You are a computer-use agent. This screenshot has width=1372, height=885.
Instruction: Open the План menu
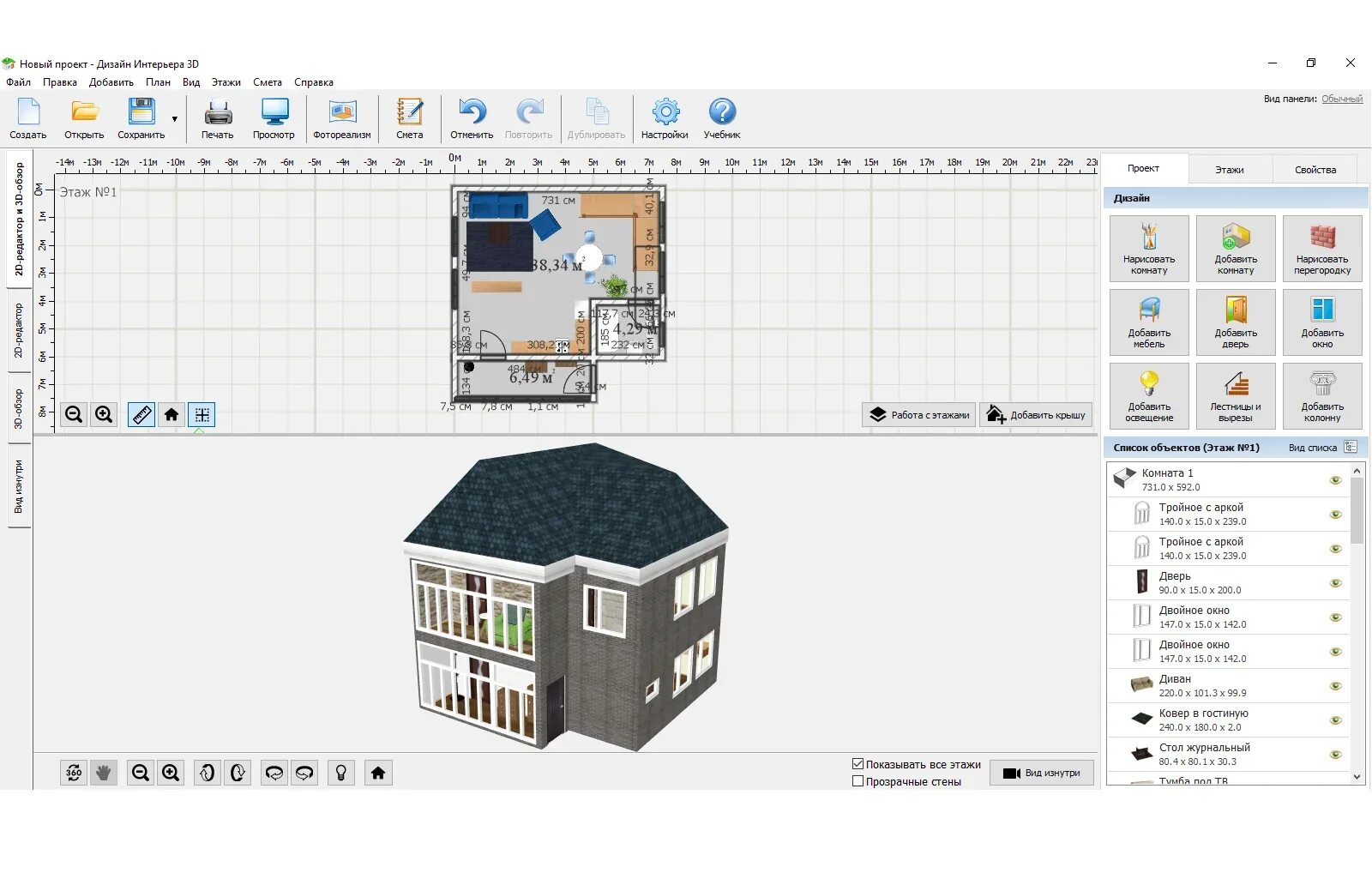[158, 82]
